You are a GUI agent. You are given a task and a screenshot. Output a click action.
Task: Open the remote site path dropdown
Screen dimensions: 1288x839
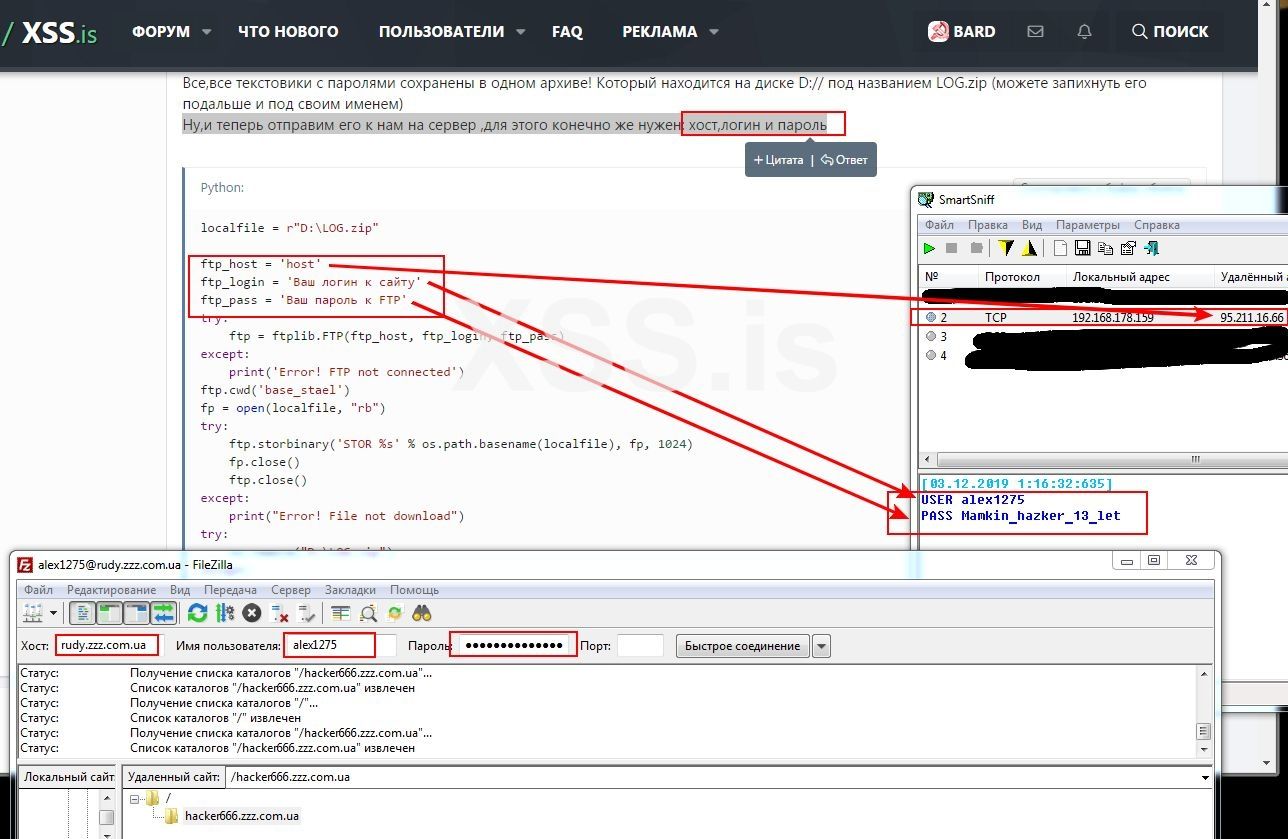1204,777
